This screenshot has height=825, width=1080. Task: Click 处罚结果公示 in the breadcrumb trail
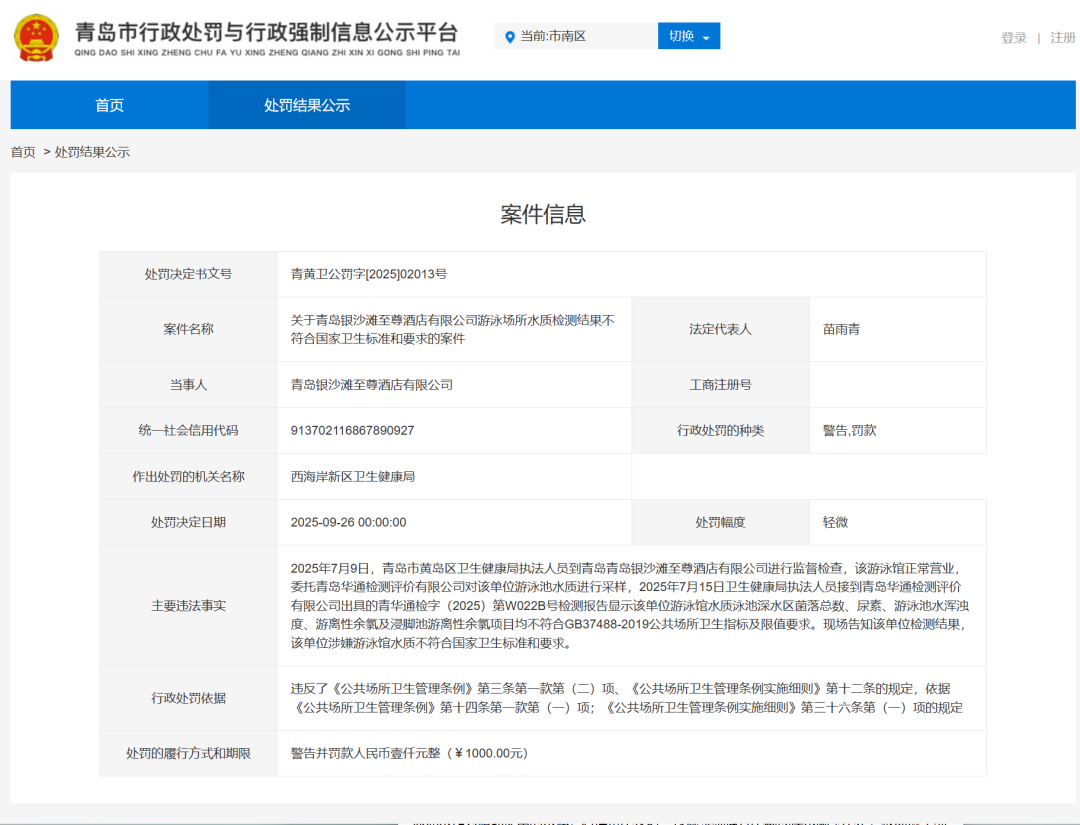click(92, 152)
